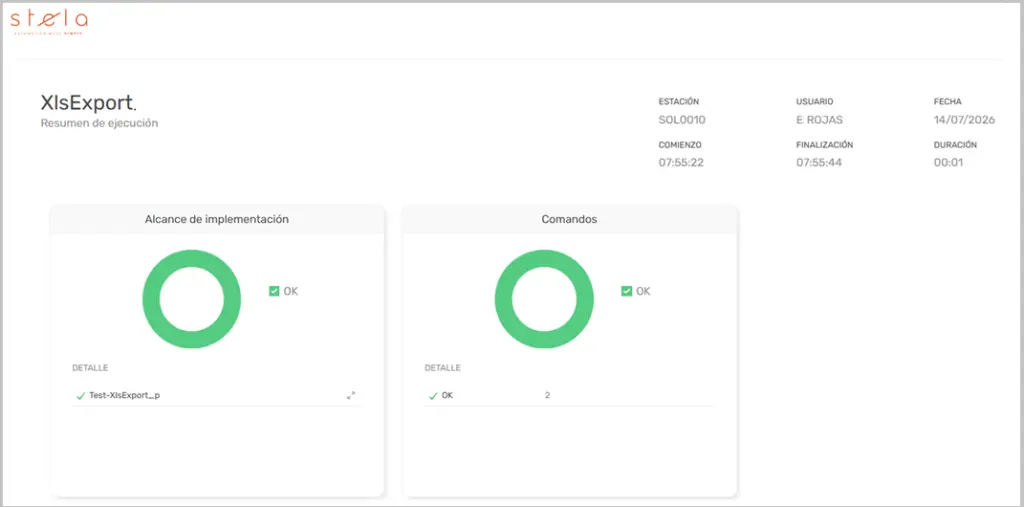Toggle the OK checkbox in Alcance de implementación
The image size is (1024, 507).
(274, 291)
